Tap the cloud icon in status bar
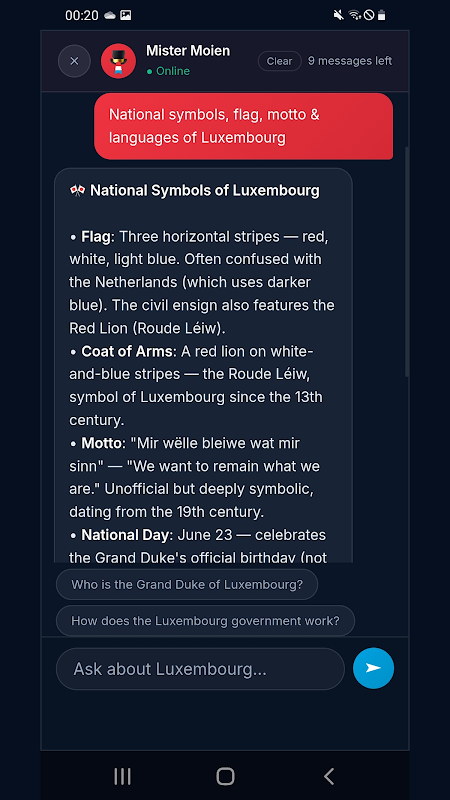Screen dimensions: 450x800 coord(110,15)
